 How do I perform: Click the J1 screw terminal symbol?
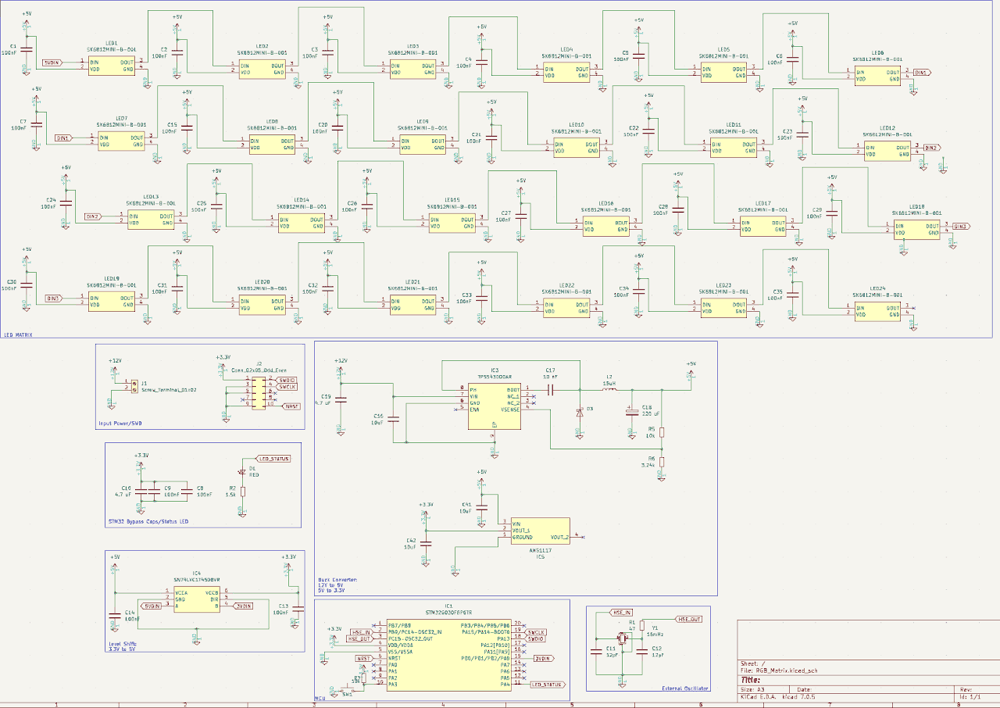coord(134,385)
